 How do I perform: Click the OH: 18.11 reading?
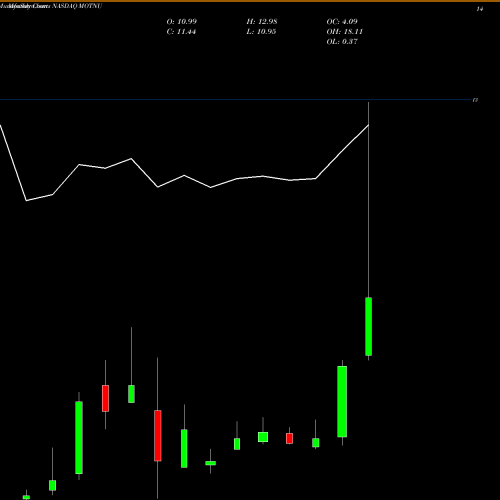[344, 32]
